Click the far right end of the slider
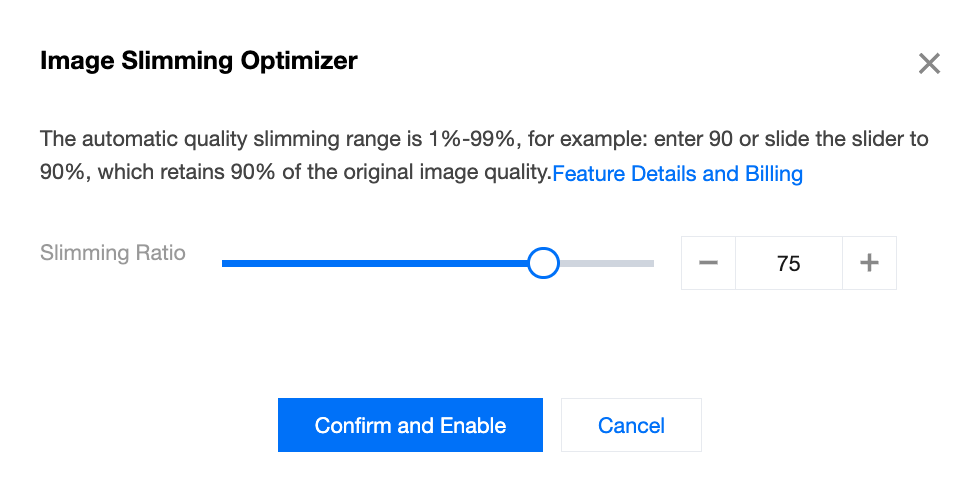Screen dimensions: 980x492 tap(651, 263)
